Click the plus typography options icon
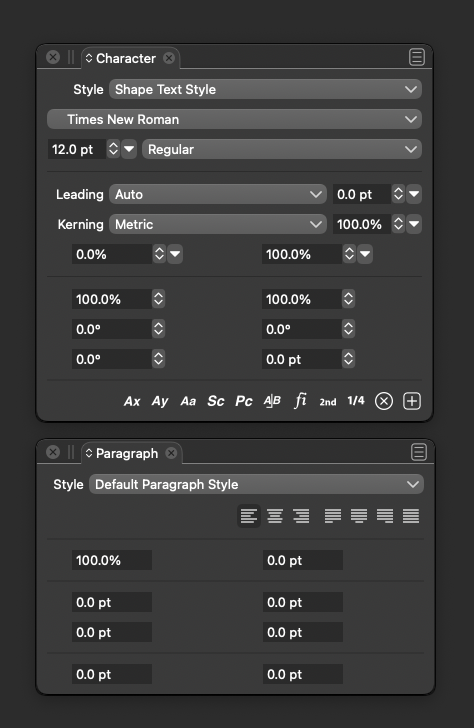This screenshot has width=474, height=728. 412,401
